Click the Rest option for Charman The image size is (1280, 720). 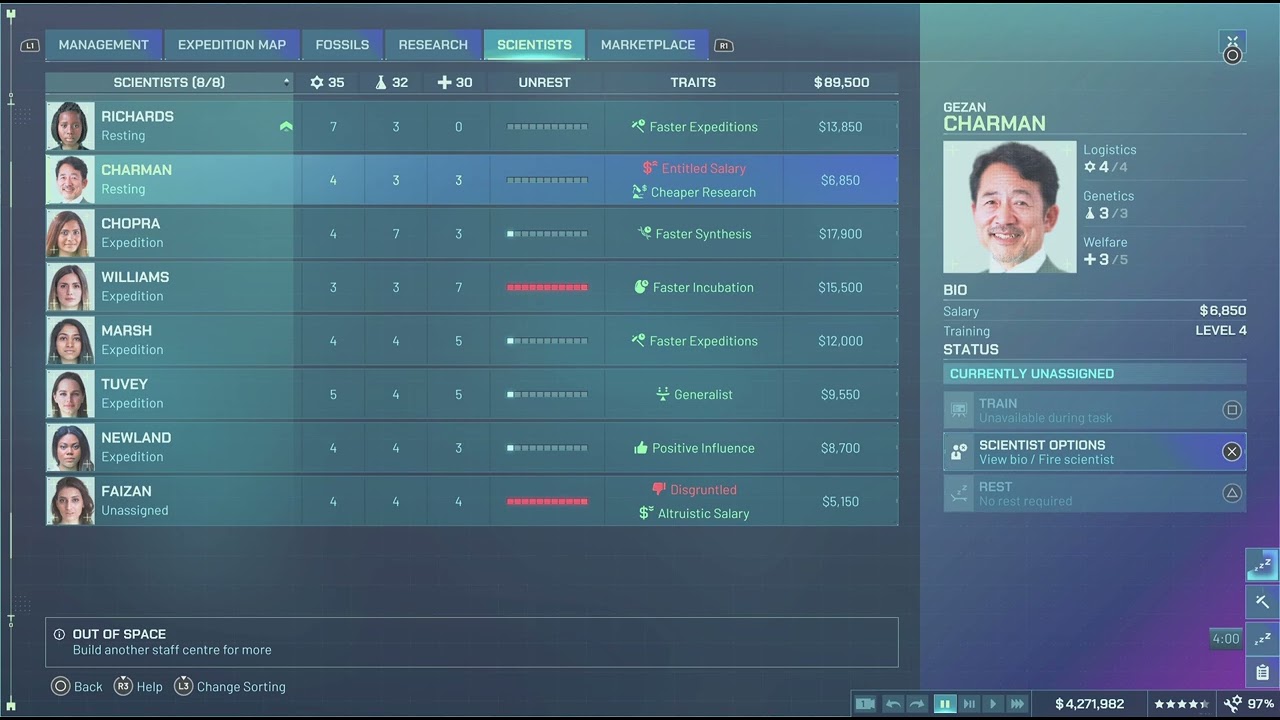(x=1095, y=493)
